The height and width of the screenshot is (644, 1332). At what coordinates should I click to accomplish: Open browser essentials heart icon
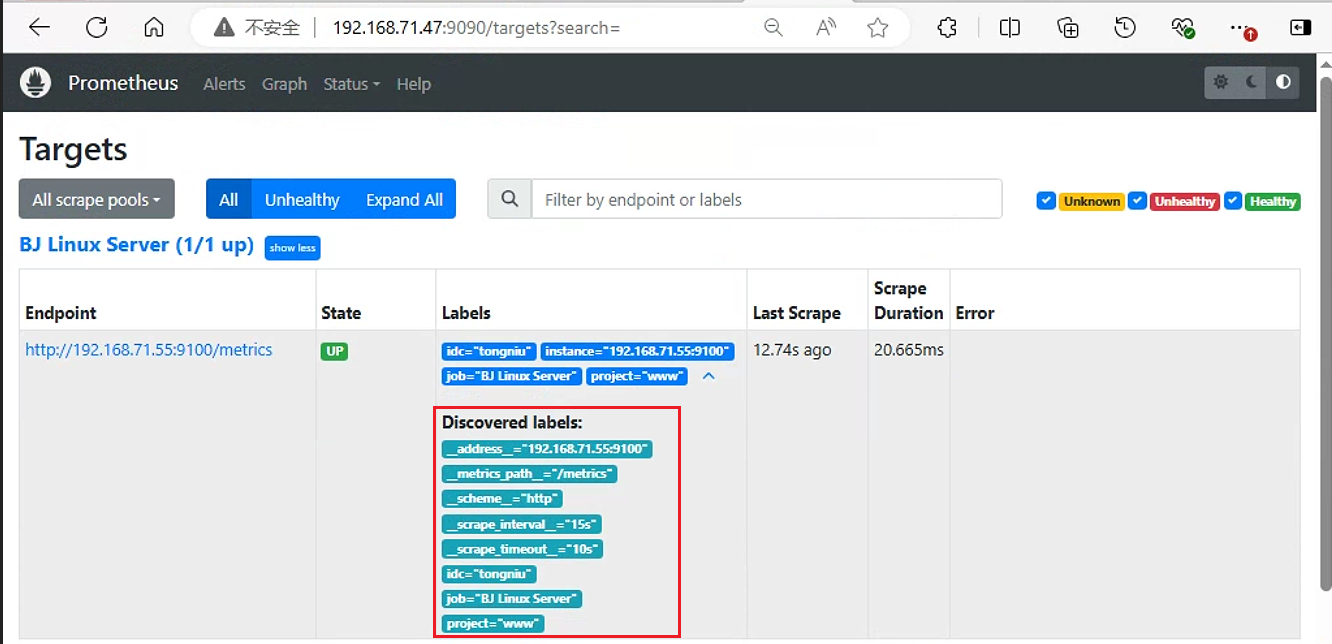pyautogui.click(x=1184, y=28)
